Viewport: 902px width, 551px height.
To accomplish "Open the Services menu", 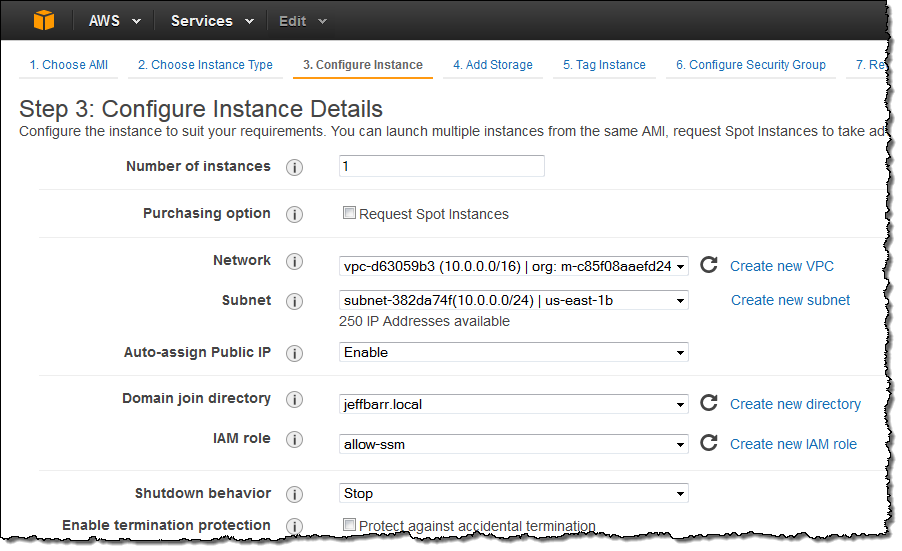I will 211,21.
